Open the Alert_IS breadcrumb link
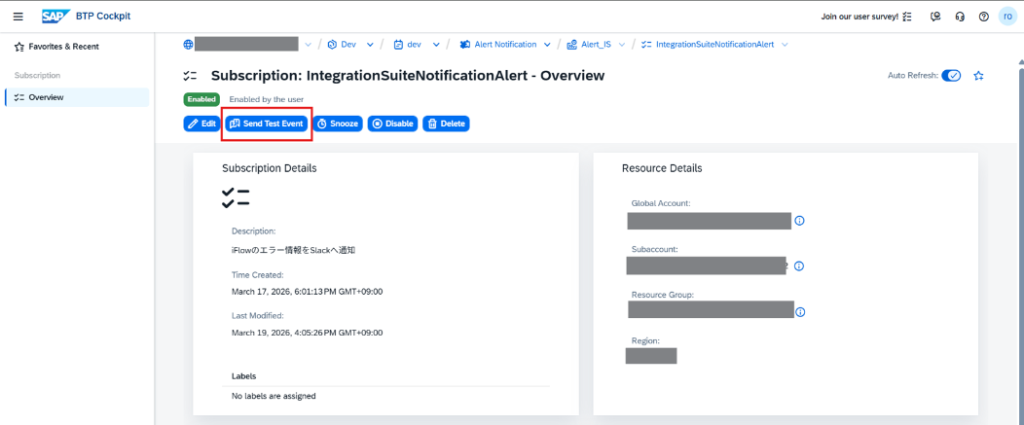This screenshot has height=425, width=1024. pyautogui.click(x=596, y=45)
